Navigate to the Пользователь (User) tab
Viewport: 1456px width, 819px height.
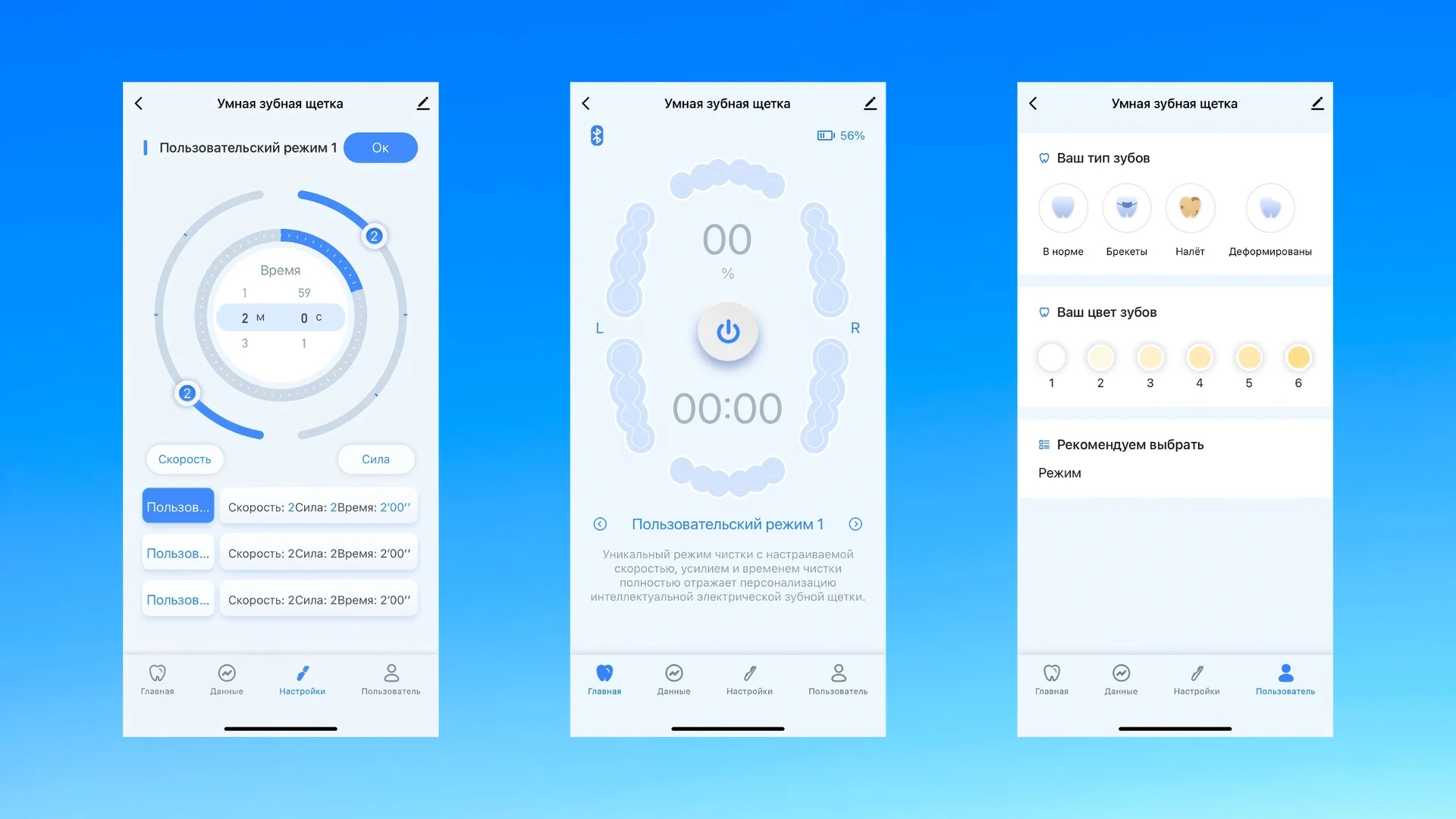point(1284,678)
